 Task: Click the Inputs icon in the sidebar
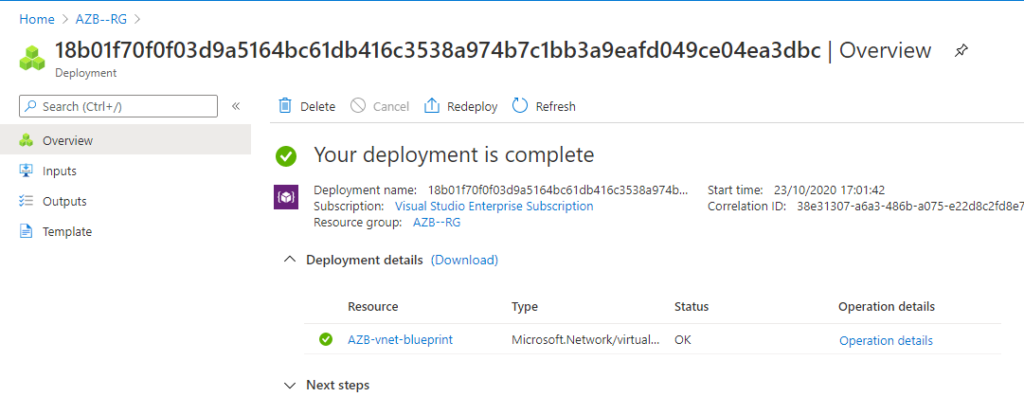point(26,171)
